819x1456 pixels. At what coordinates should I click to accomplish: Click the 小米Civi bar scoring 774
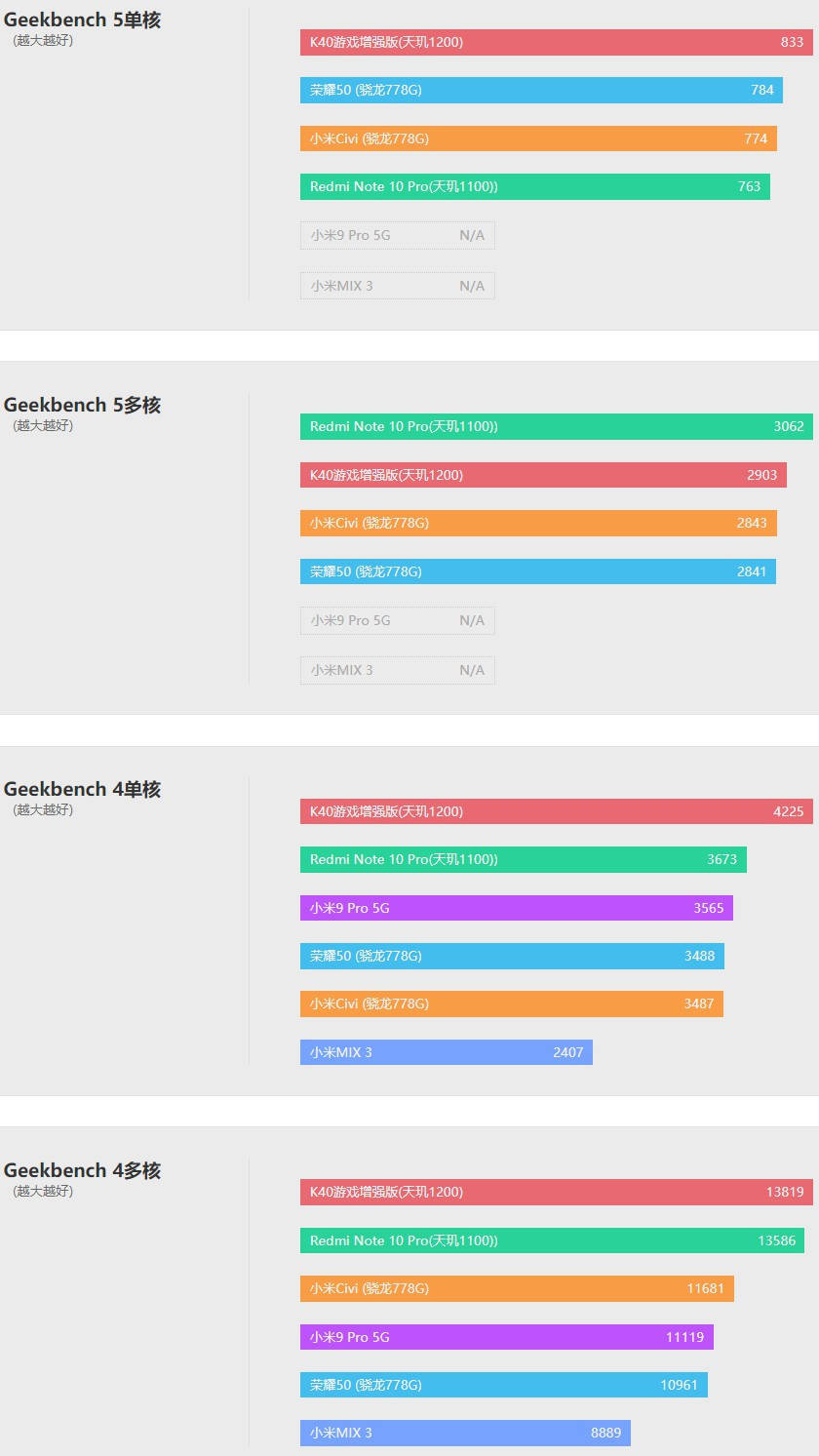click(x=538, y=138)
